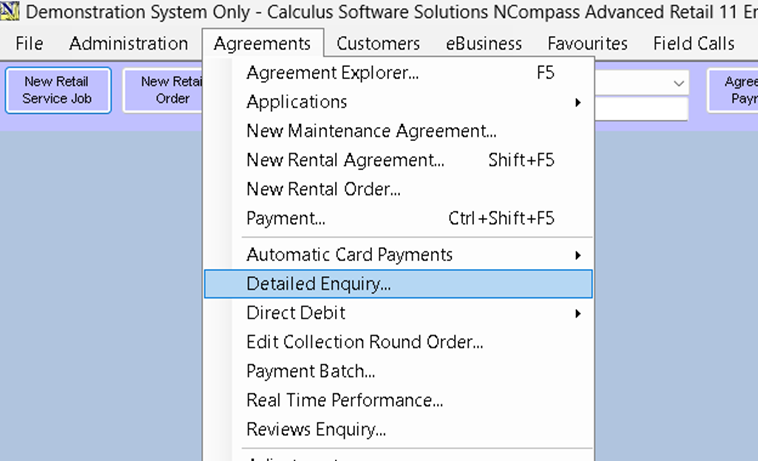This screenshot has height=461, width=758.
Task: Open the Customers menu
Action: pyautogui.click(x=378, y=44)
